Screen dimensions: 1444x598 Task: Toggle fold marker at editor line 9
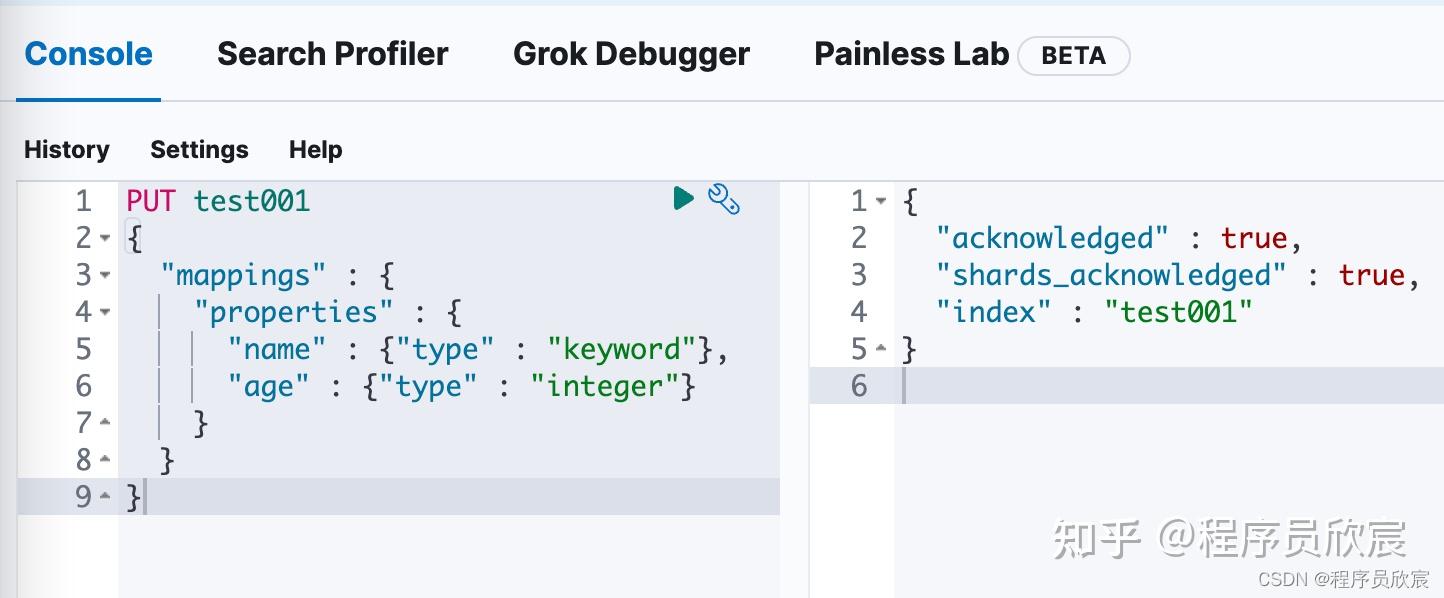point(105,497)
